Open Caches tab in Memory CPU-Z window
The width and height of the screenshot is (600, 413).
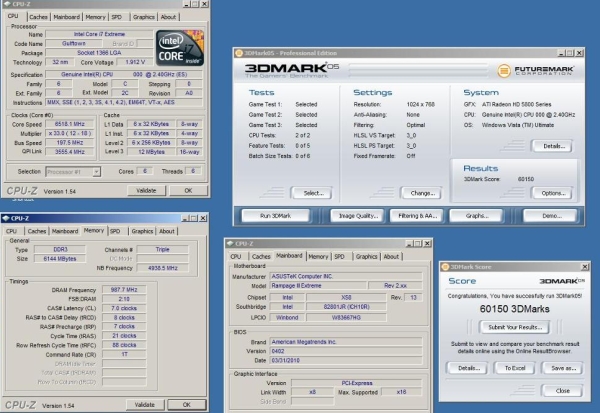(x=37, y=231)
